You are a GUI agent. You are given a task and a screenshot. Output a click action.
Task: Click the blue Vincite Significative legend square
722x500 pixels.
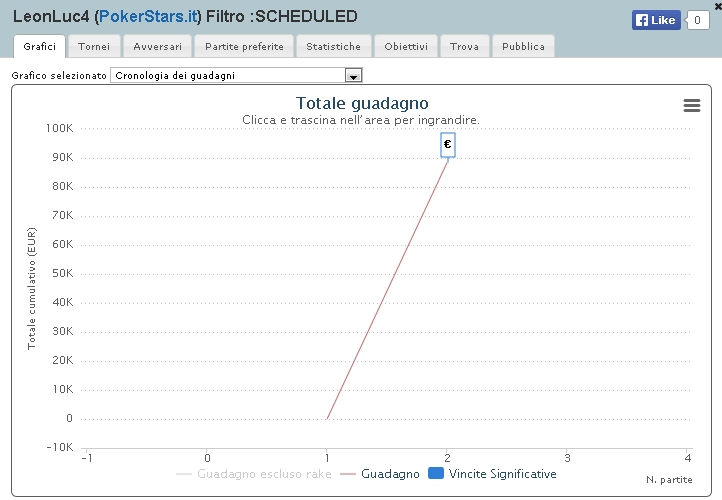click(x=436, y=473)
